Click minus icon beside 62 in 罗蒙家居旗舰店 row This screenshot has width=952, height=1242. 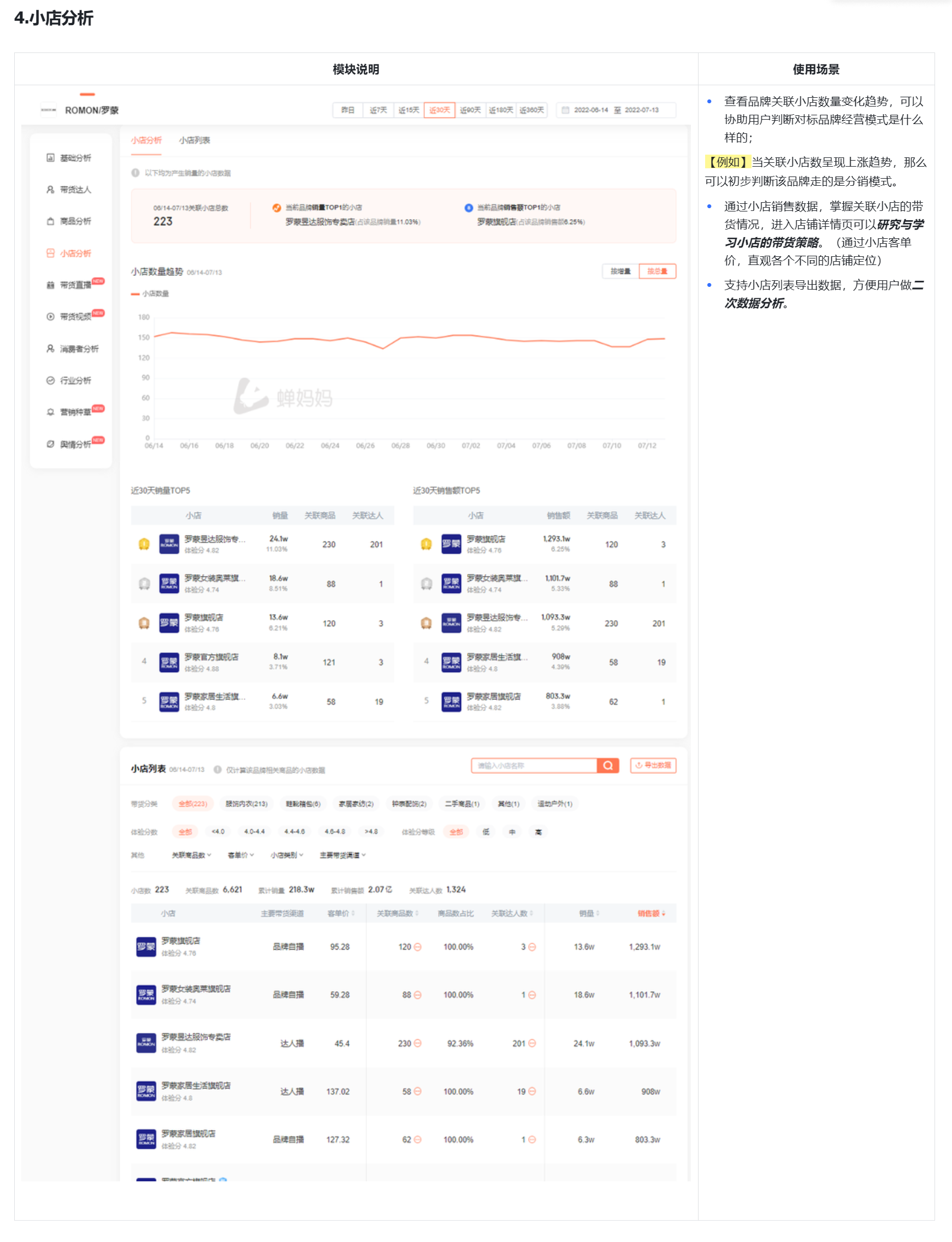click(418, 1139)
